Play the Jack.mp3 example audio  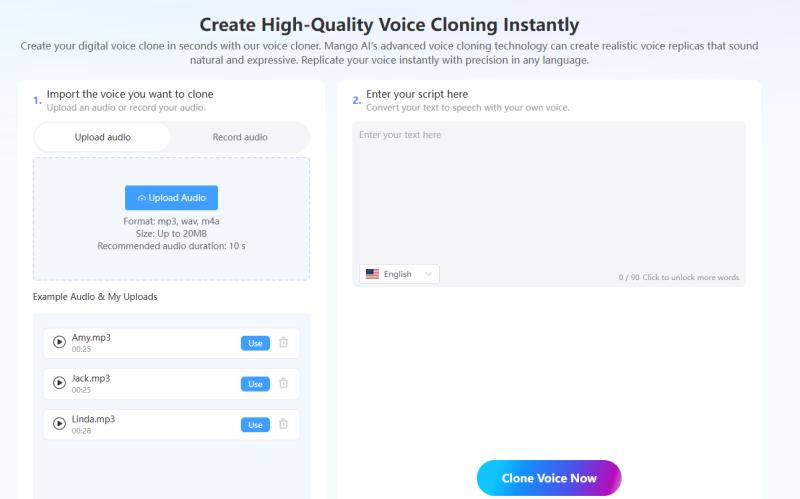coord(59,384)
